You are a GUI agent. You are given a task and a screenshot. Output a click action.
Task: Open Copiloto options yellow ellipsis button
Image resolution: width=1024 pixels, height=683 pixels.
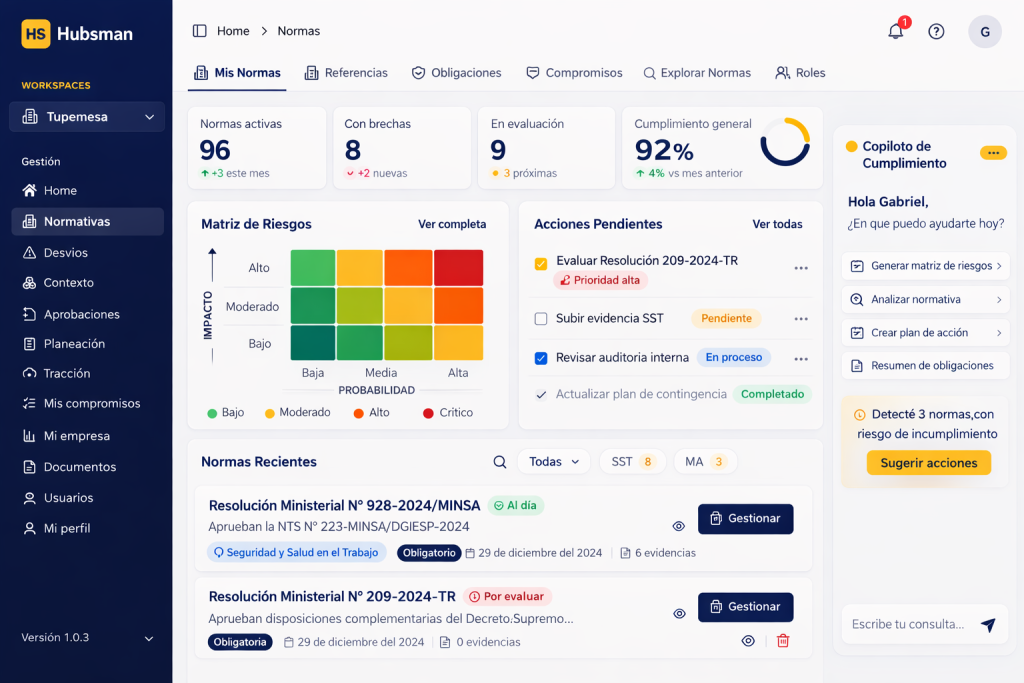[993, 153]
